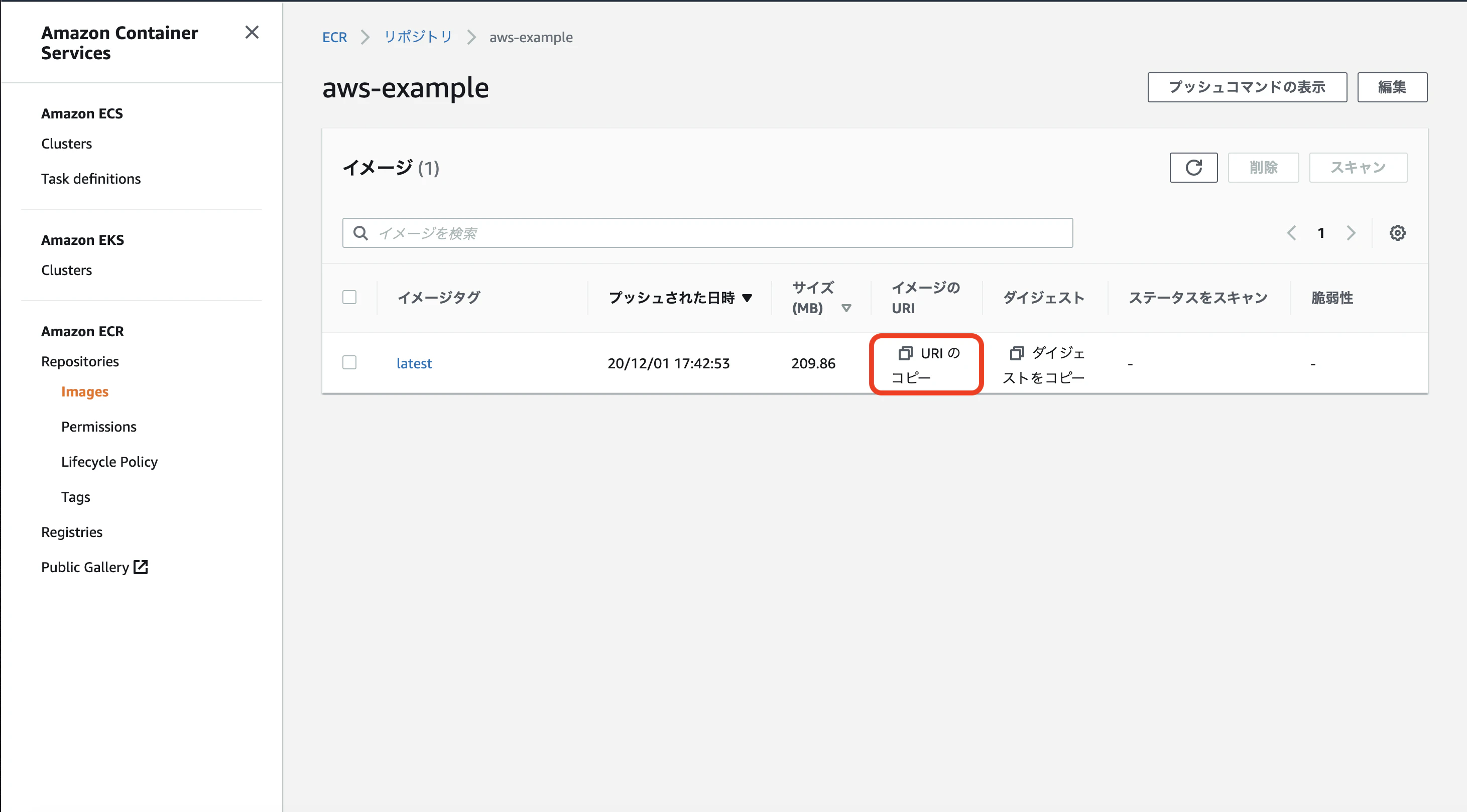Screen dimensions: 1467x812
Task: Open EKS Clusters in the sidebar
Action: coord(66,270)
